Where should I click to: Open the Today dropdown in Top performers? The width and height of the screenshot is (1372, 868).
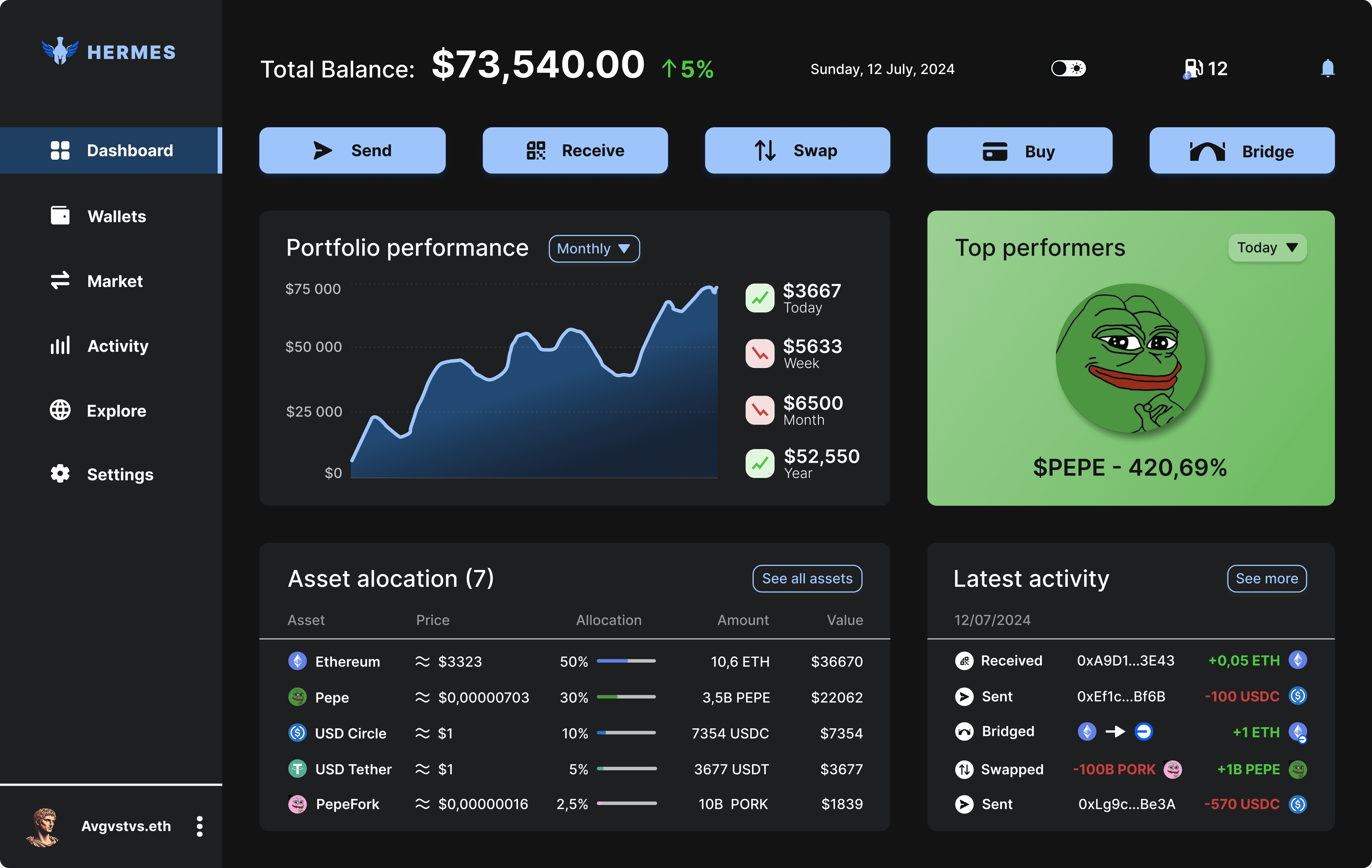pos(1267,248)
